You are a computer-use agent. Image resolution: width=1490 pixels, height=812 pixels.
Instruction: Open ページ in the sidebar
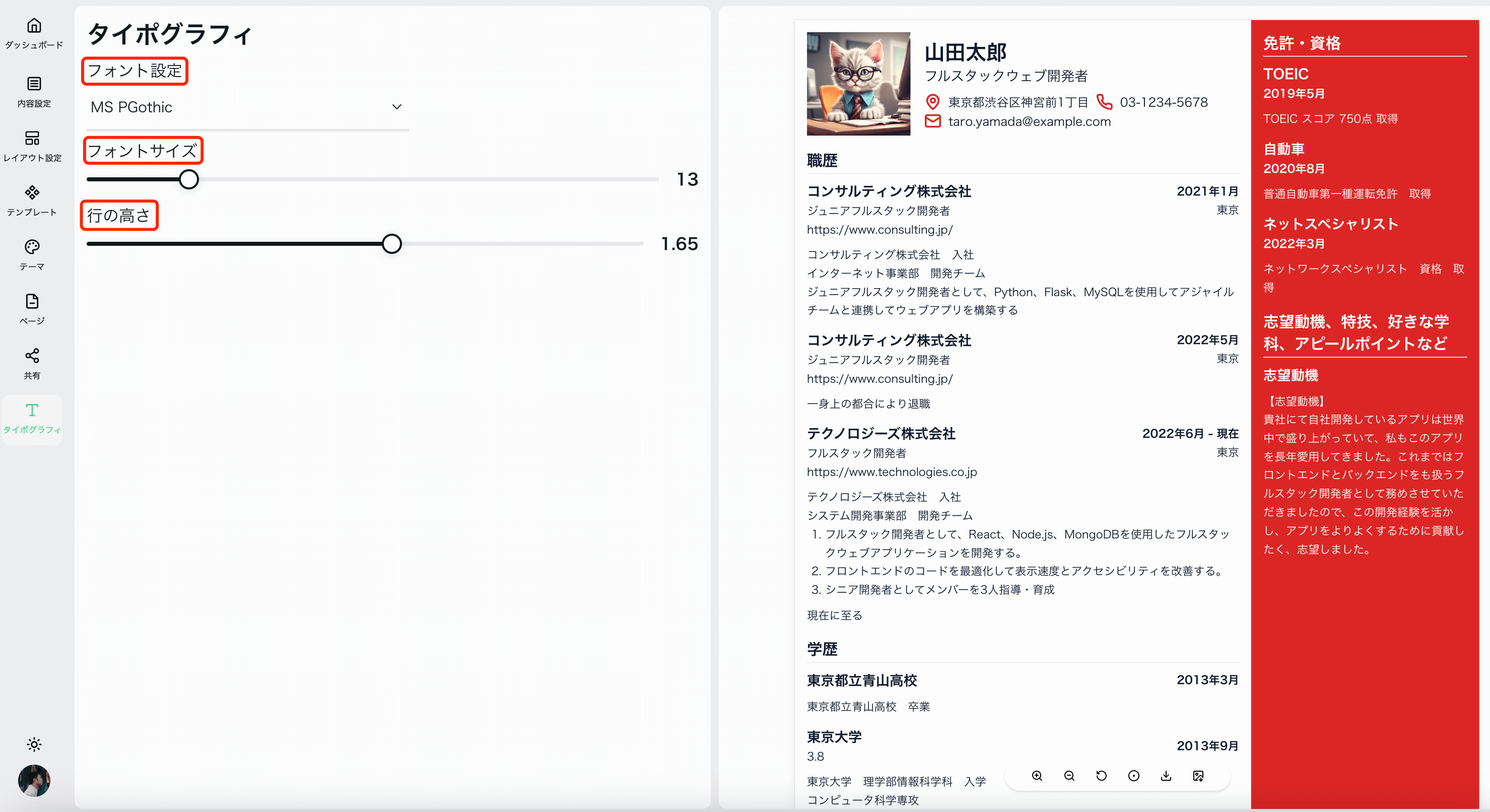click(32, 309)
